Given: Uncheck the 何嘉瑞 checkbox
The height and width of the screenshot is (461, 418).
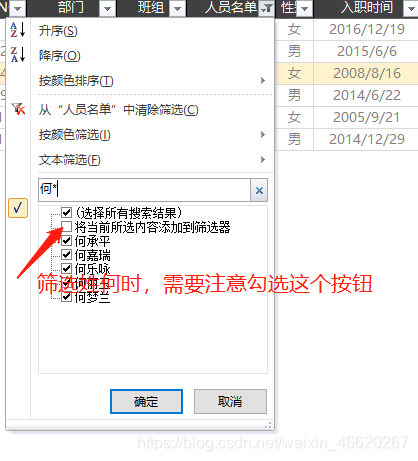Looking at the screenshot, I should coord(67,255).
